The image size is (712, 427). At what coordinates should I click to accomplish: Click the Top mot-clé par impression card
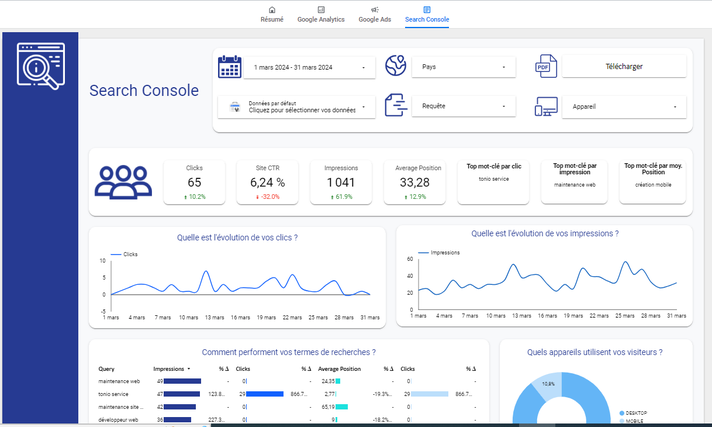[x=574, y=182]
